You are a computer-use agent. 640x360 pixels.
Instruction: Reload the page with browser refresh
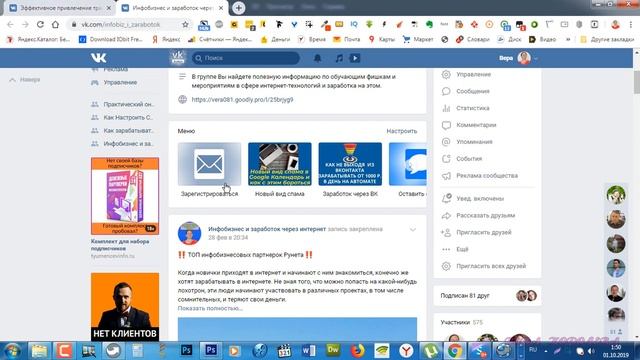coord(40,24)
